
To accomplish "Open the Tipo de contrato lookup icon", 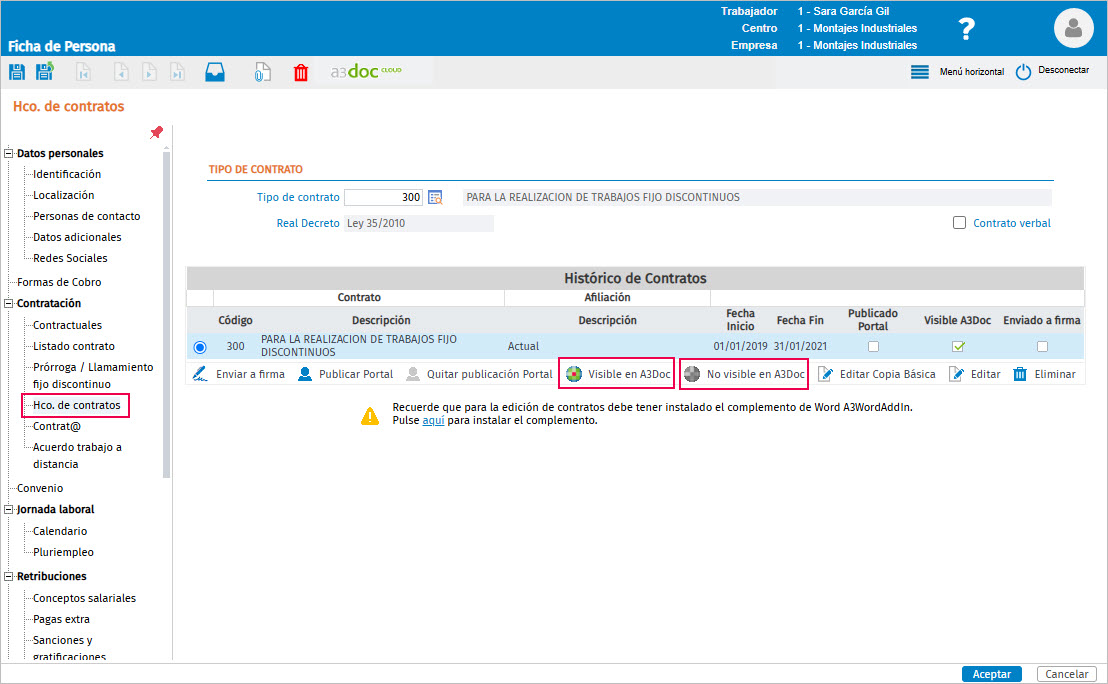I will (x=435, y=198).
